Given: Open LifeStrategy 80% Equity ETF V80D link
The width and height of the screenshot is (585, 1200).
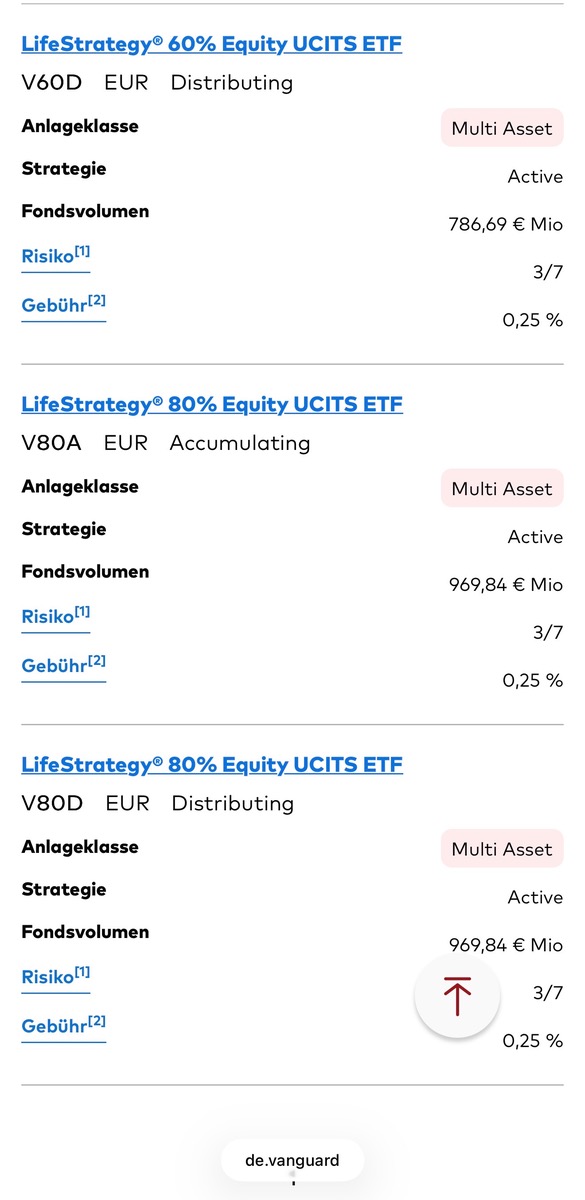Looking at the screenshot, I should coord(212,765).
